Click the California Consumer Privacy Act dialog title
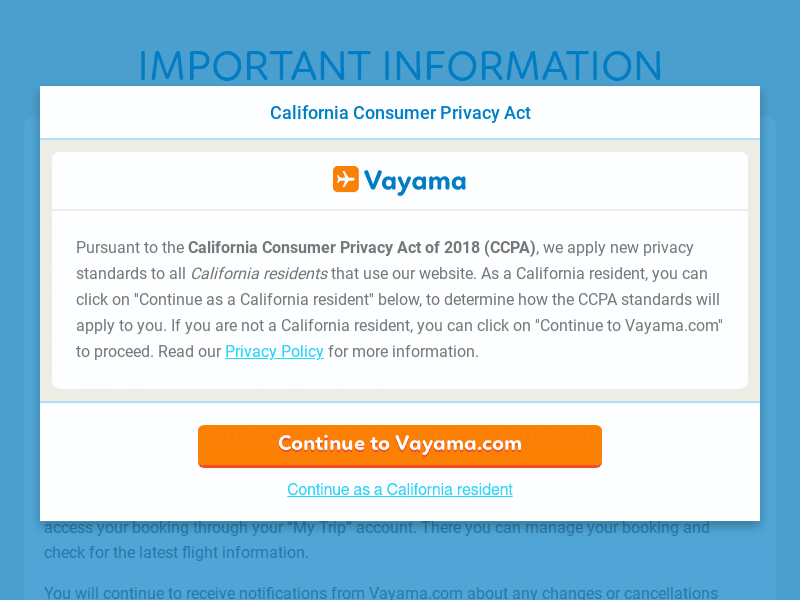 pyautogui.click(x=400, y=113)
